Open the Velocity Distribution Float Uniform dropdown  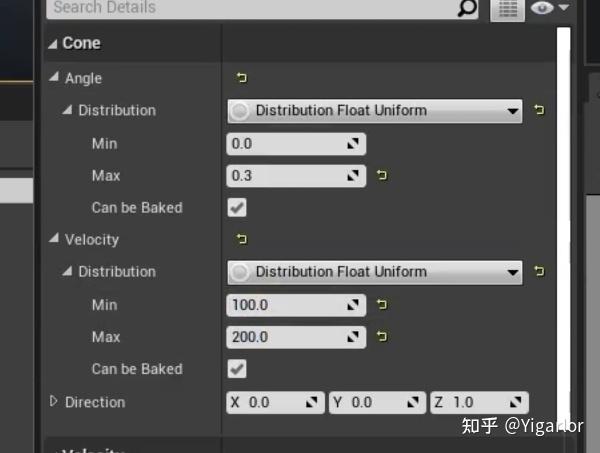374,272
